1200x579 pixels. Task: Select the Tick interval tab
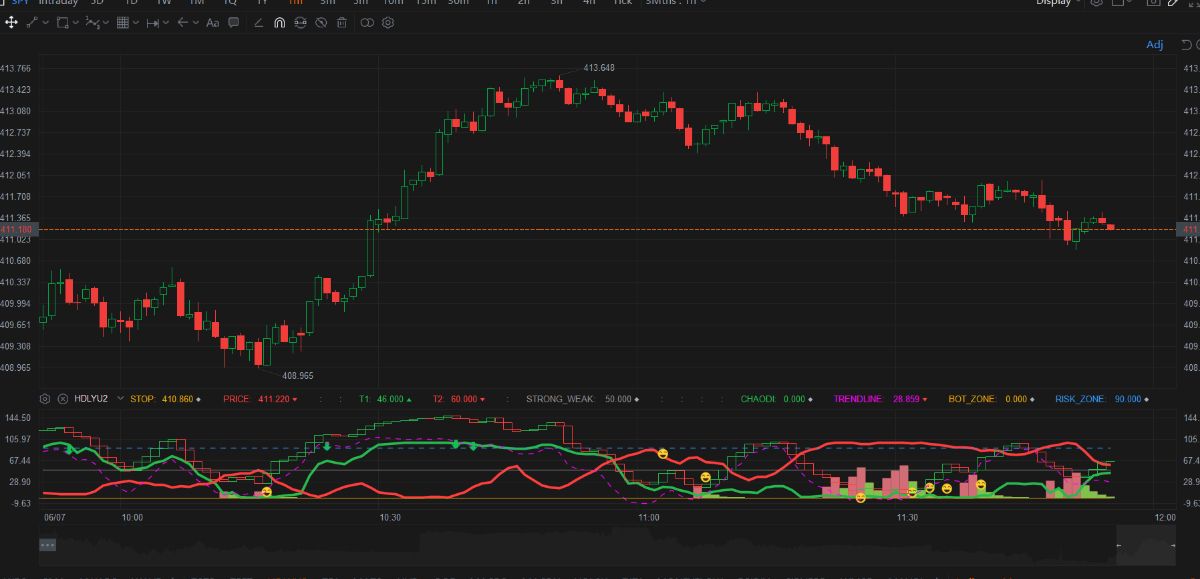coord(622,3)
